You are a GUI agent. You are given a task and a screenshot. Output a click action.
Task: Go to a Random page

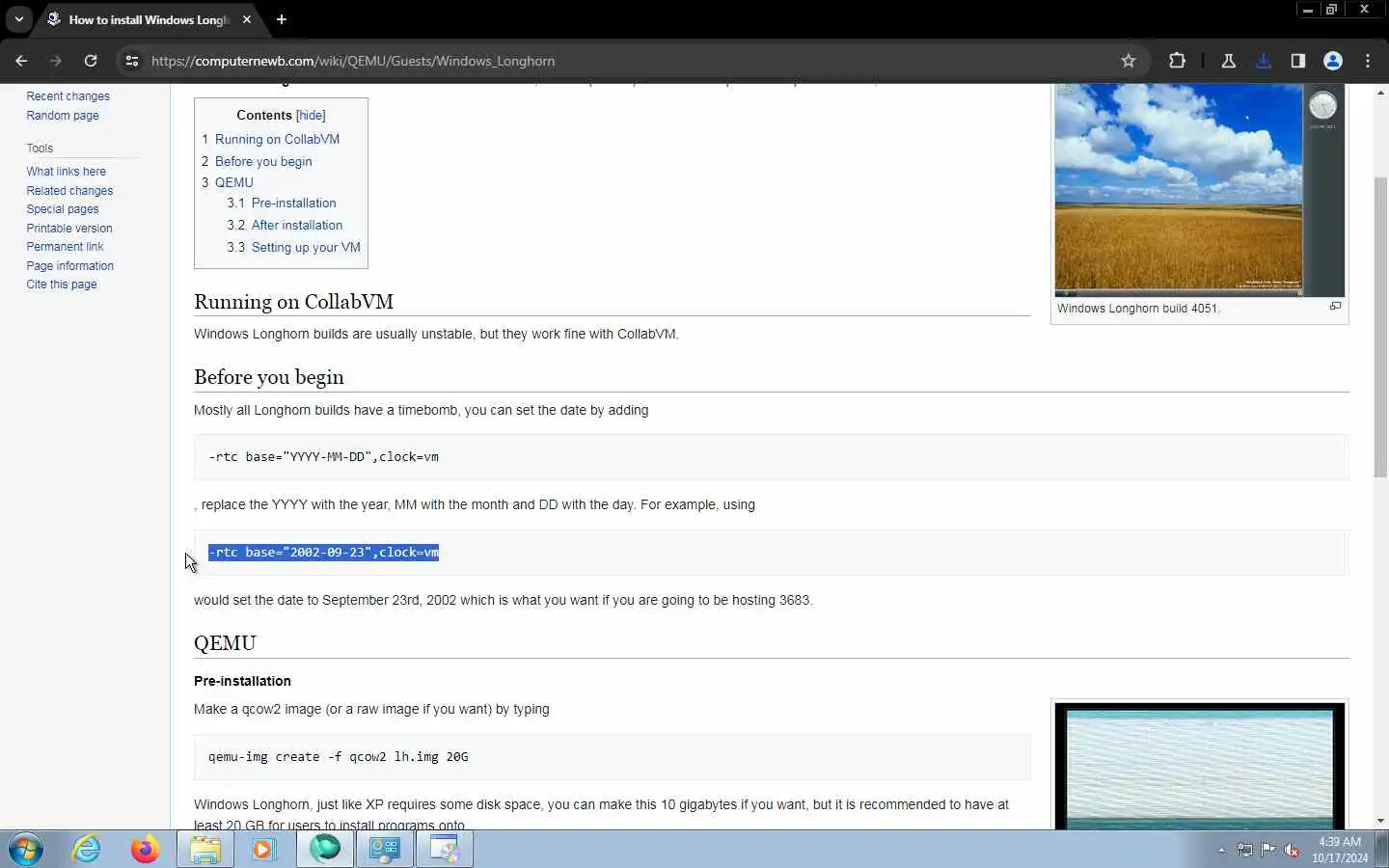pyautogui.click(x=63, y=116)
